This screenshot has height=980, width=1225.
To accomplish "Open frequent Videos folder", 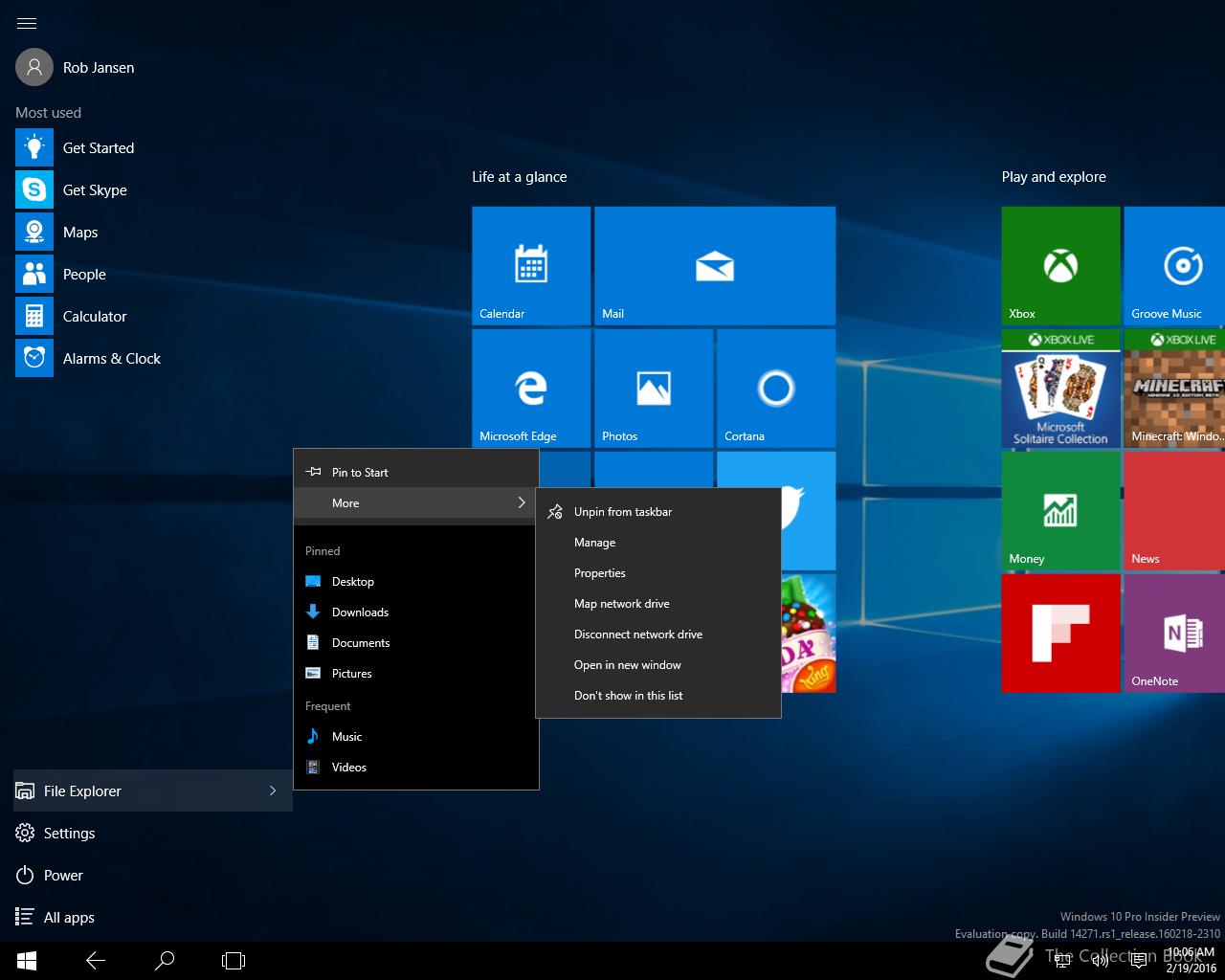I will pyautogui.click(x=416, y=768).
